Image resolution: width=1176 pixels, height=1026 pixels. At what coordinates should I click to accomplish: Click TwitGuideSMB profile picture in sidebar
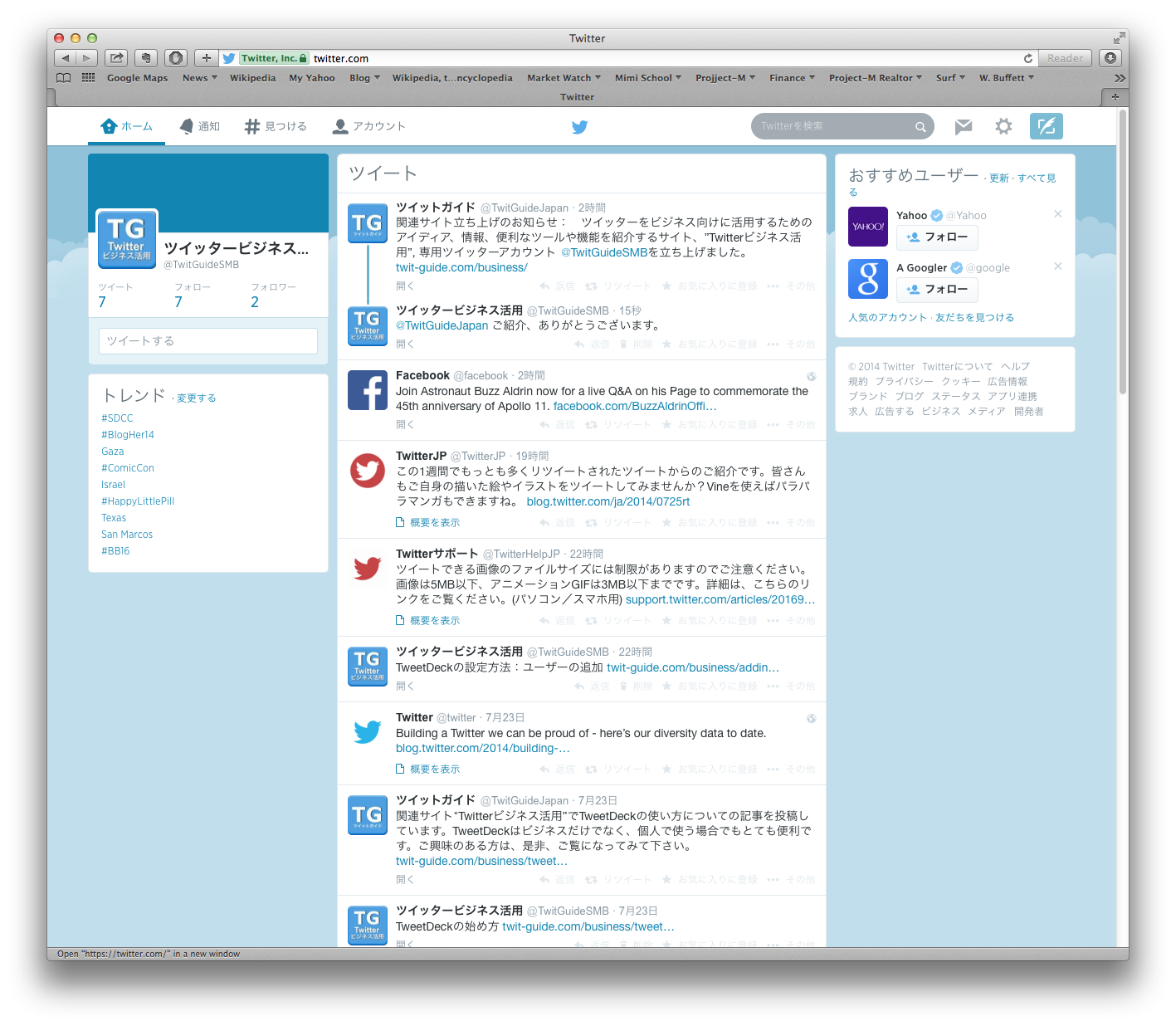click(127, 239)
